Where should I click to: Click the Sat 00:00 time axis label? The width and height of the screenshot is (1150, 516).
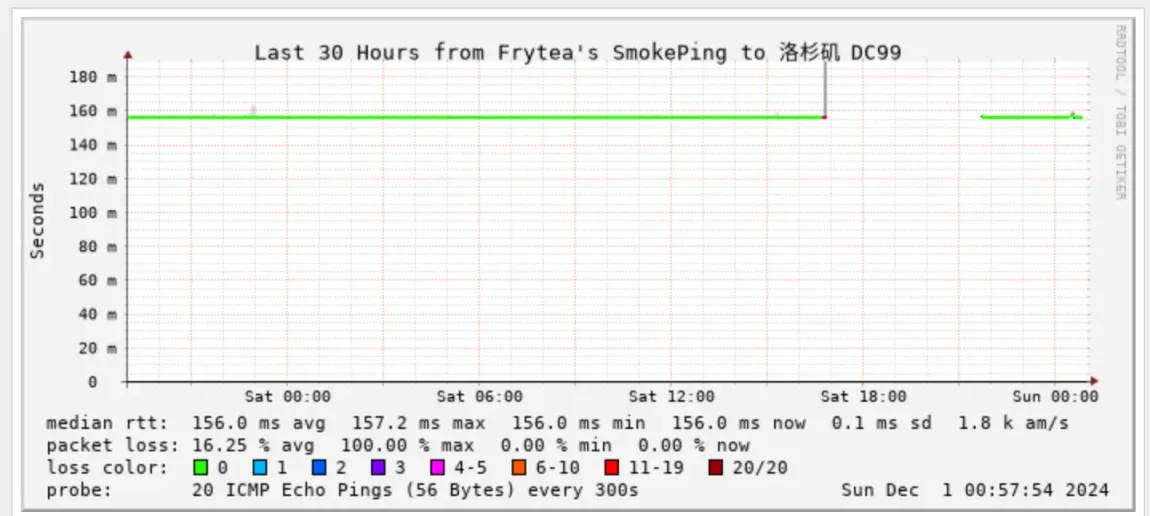pyautogui.click(x=287, y=397)
